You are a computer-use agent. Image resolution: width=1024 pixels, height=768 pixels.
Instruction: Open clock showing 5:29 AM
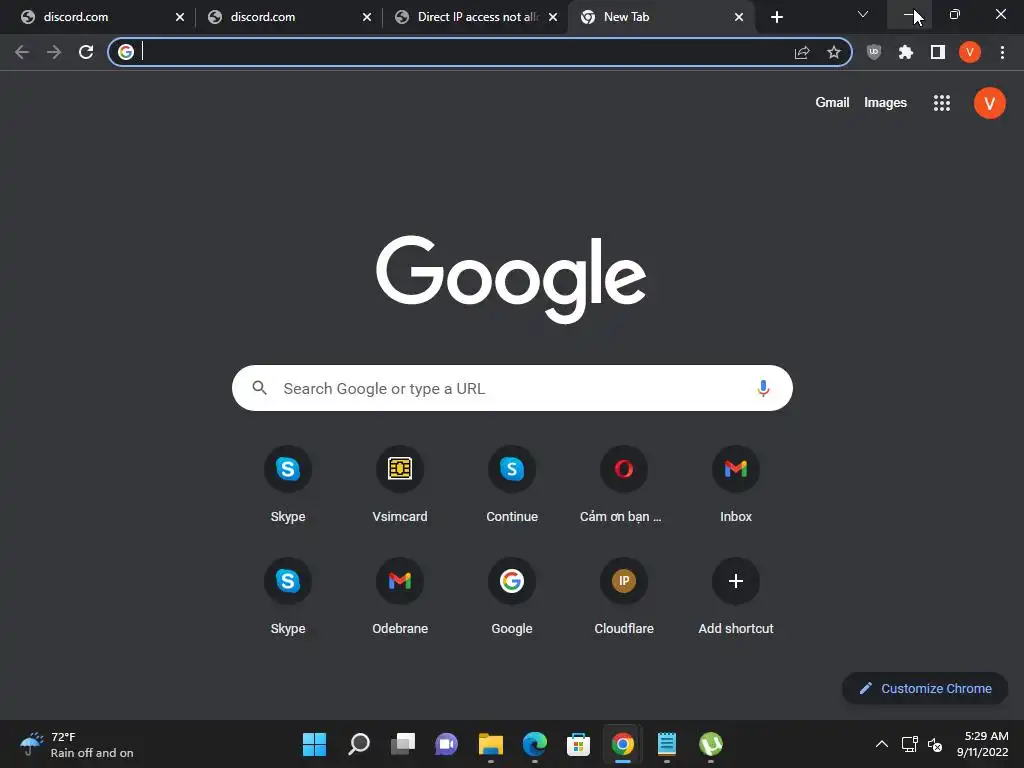pos(983,744)
